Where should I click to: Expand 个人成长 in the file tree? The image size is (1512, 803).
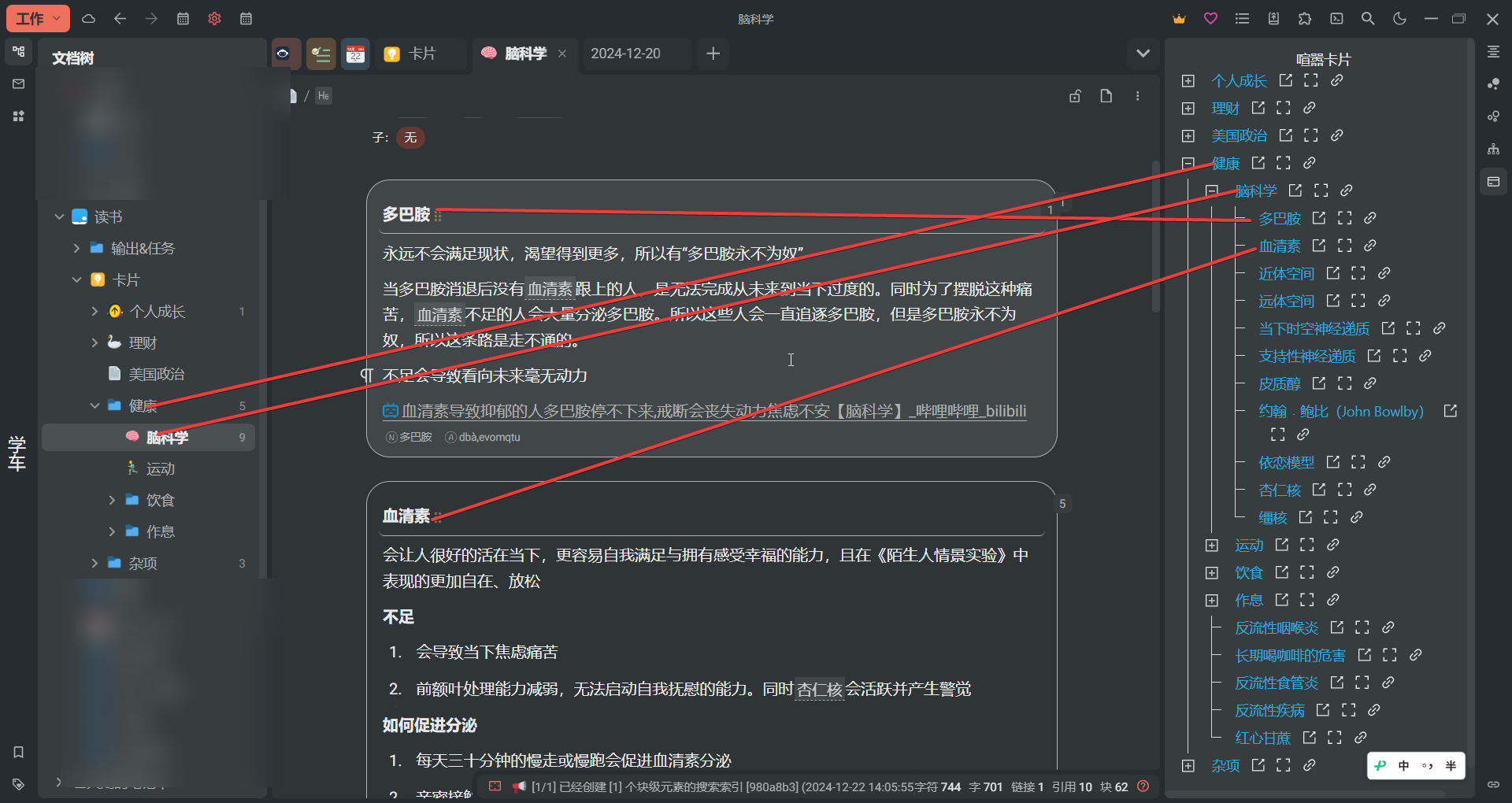click(94, 311)
